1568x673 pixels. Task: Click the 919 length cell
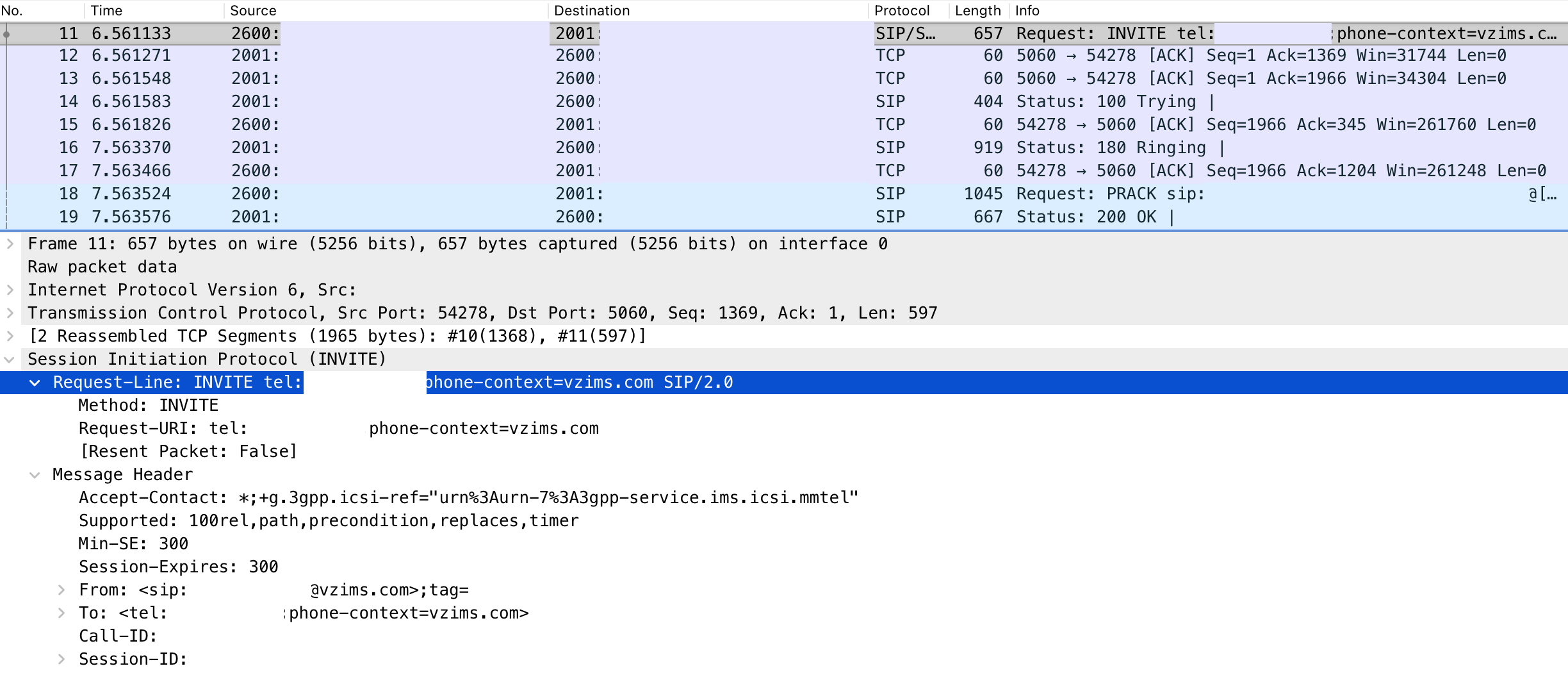tap(988, 148)
